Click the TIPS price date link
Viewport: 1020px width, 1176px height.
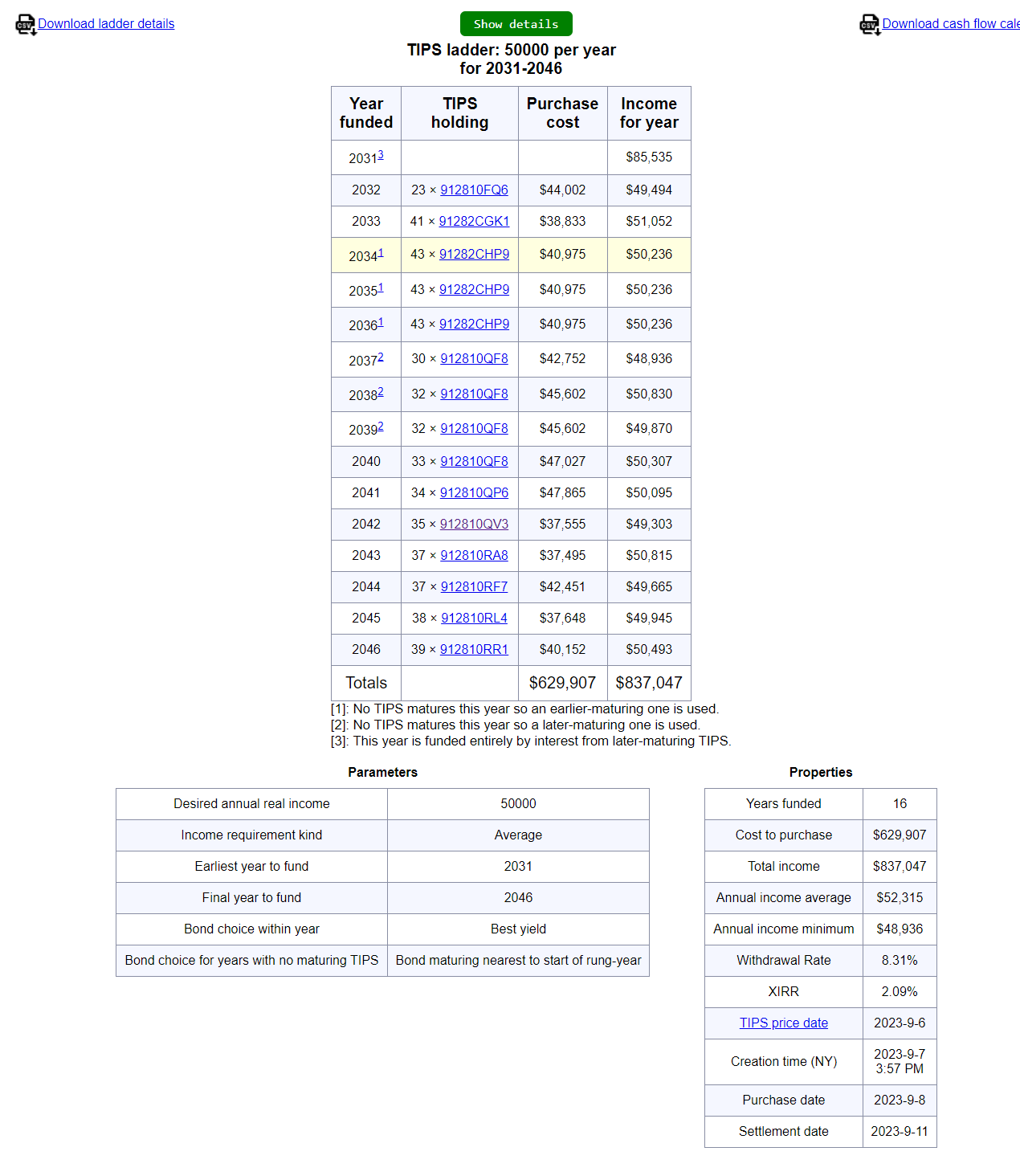[783, 1023]
